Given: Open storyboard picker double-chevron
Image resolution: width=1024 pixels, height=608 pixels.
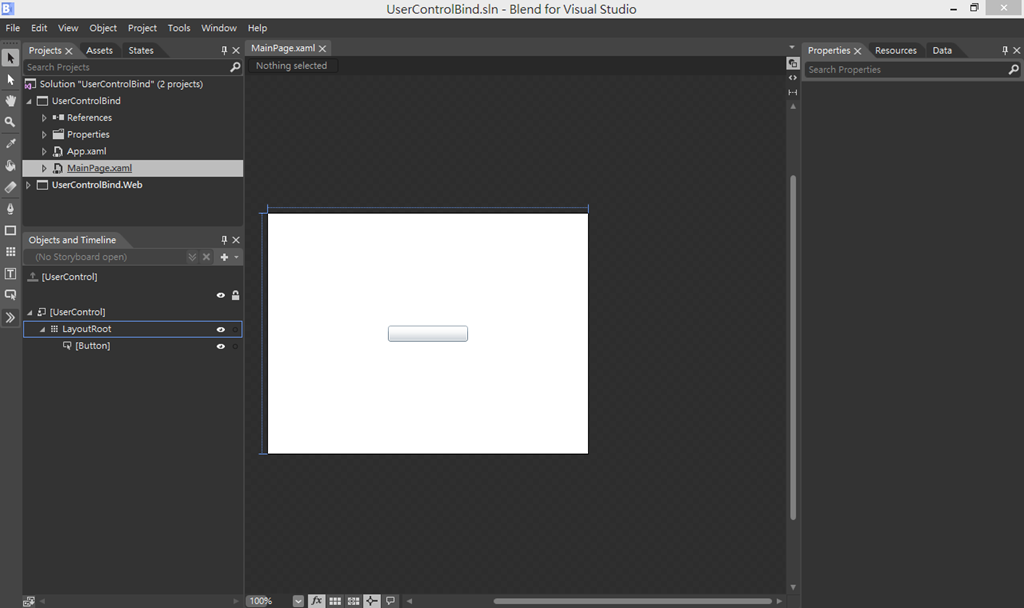Looking at the screenshot, I should pos(192,257).
